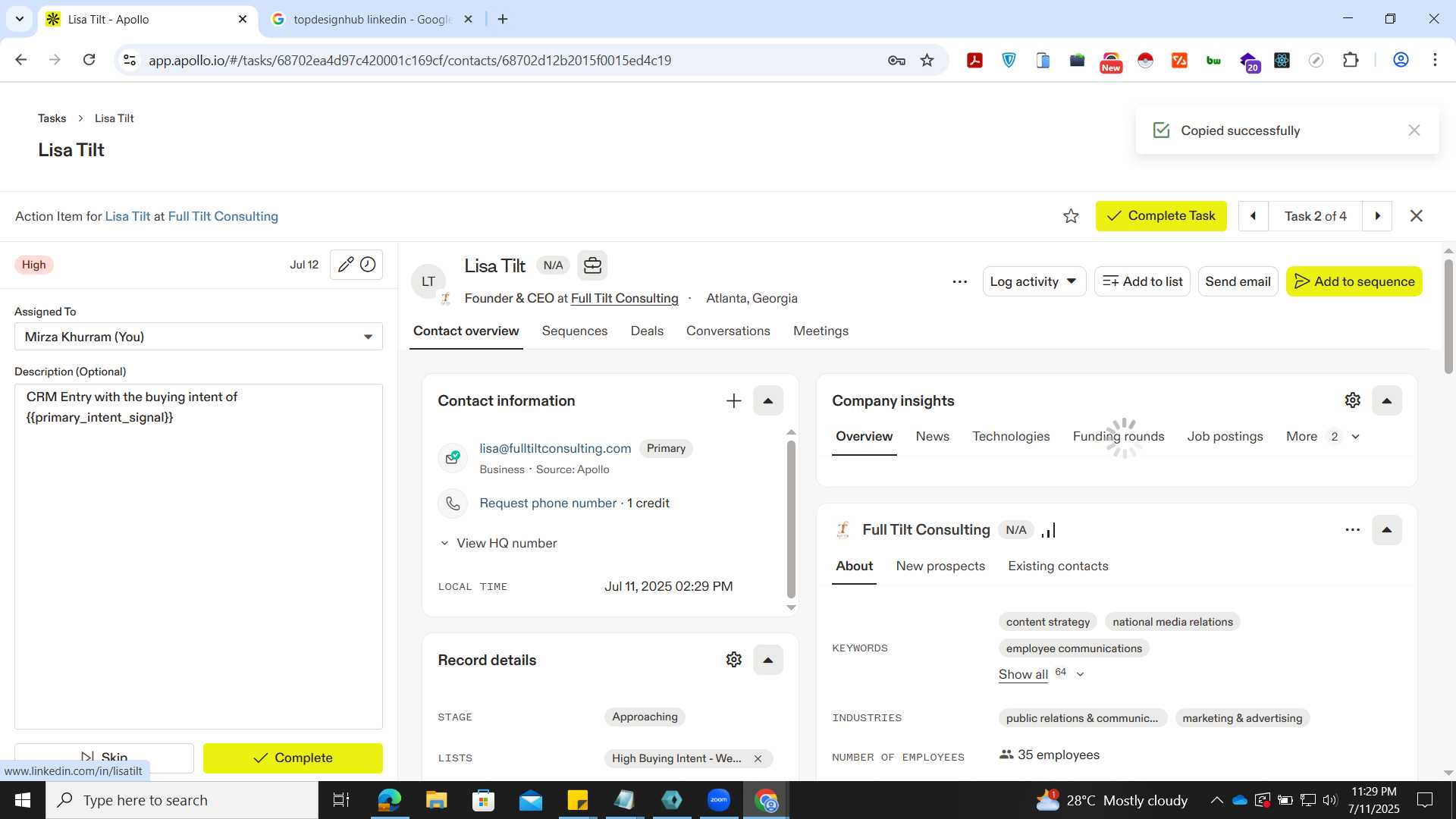Reload the browser page
Image resolution: width=1456 pixels, height=819 pixels.
89,60
